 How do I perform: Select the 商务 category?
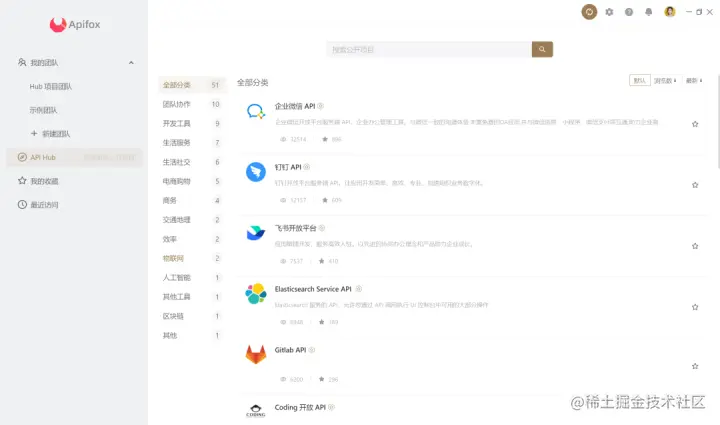coord(192,201)
